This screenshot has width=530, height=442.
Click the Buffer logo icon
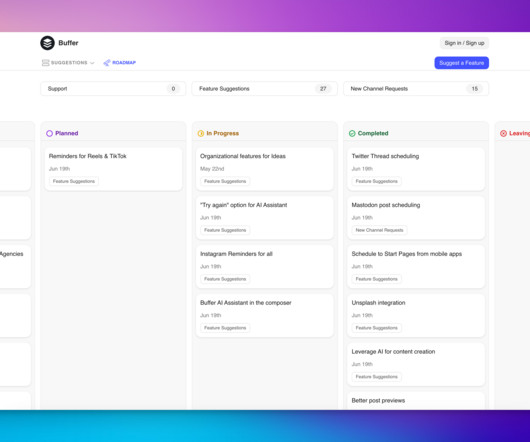click(x=47, y=43)
